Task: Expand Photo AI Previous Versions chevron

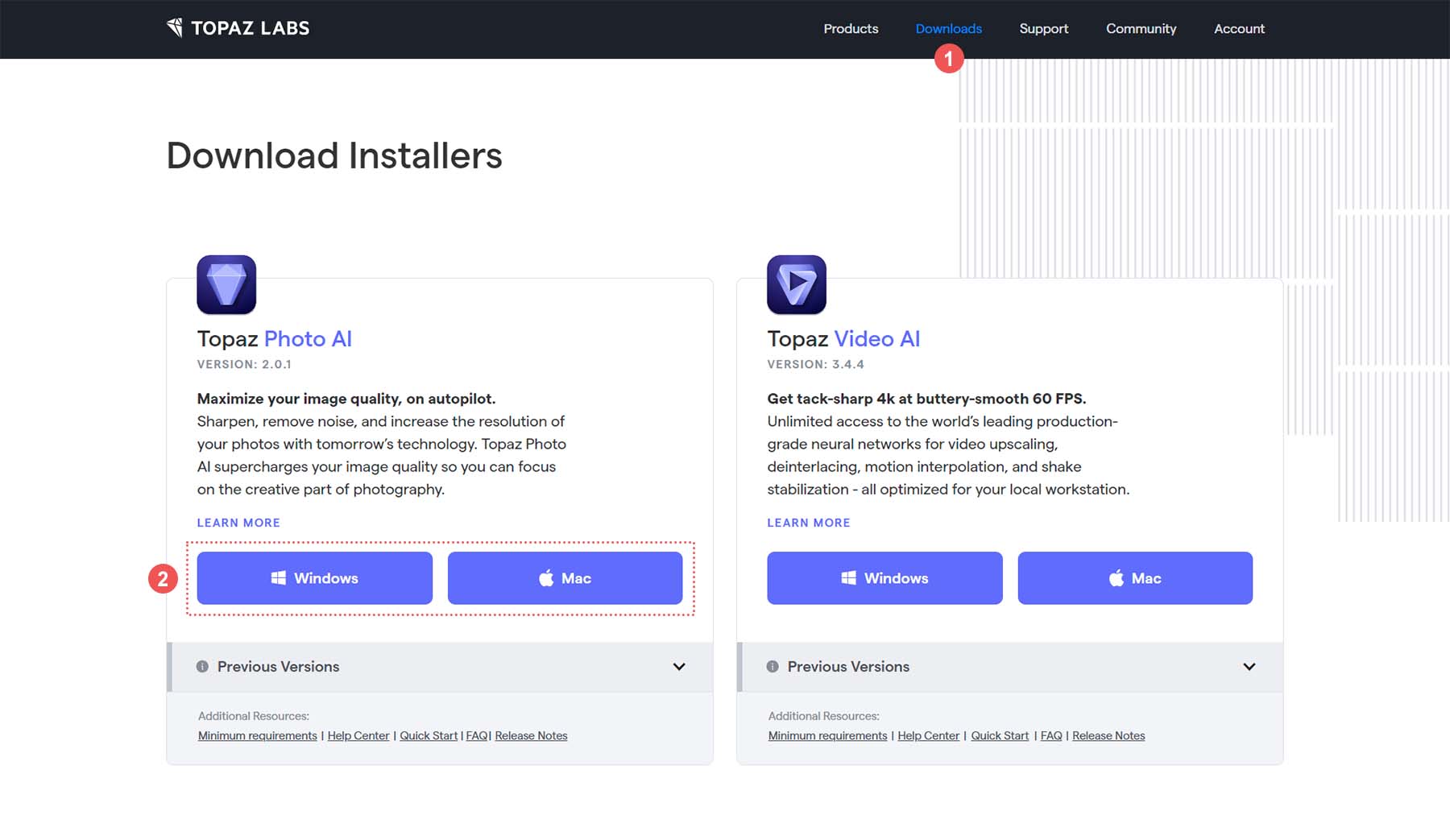Action: 679,667
